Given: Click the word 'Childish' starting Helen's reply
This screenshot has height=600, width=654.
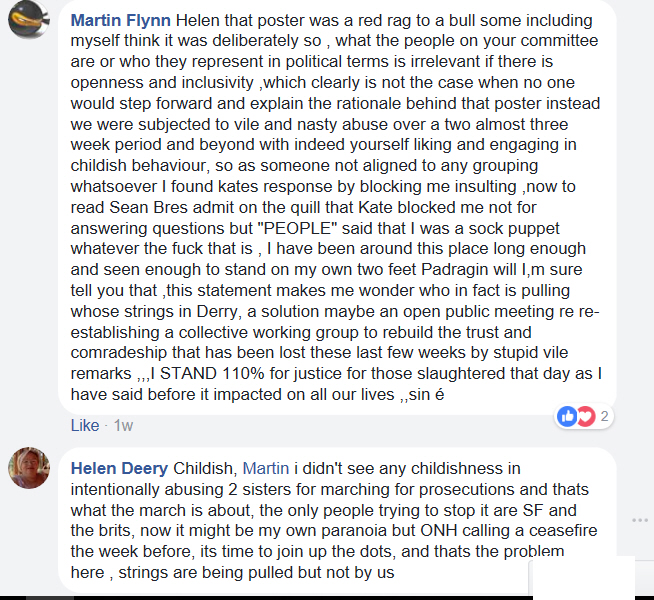Looking at the screenshot, I should (x=205, y=468).
